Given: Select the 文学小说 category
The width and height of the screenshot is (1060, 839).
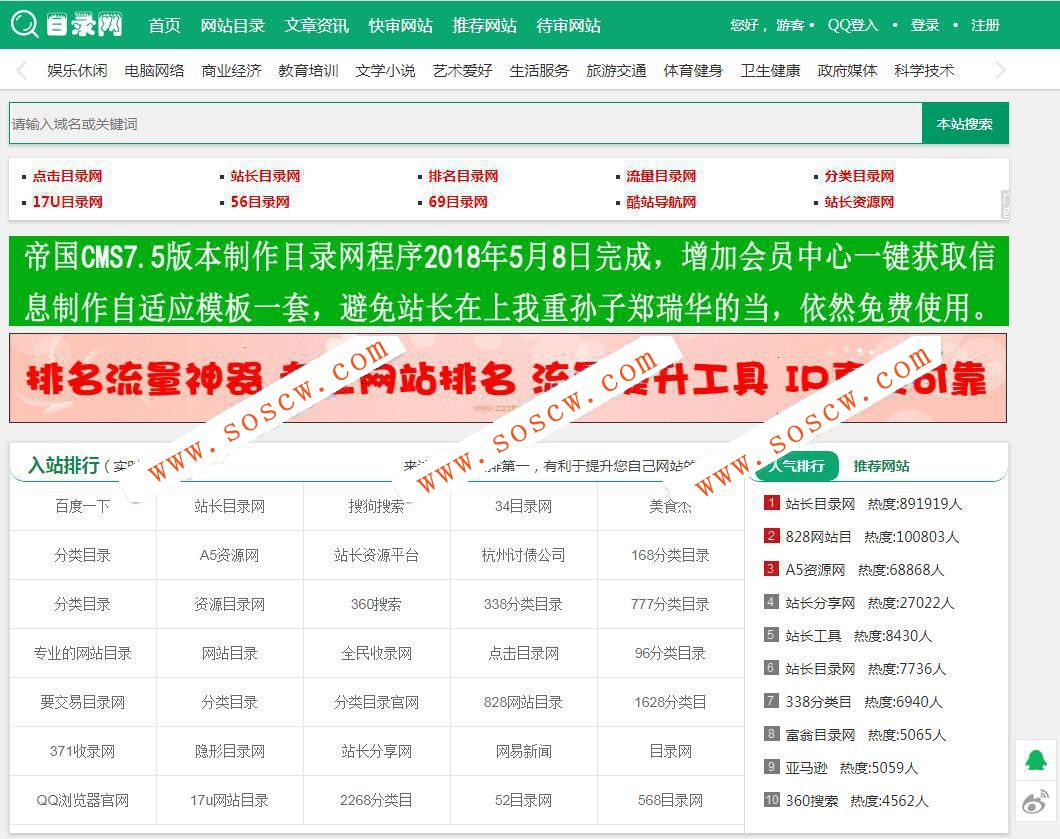Looking at the screenshot, I should pos(385,70).
